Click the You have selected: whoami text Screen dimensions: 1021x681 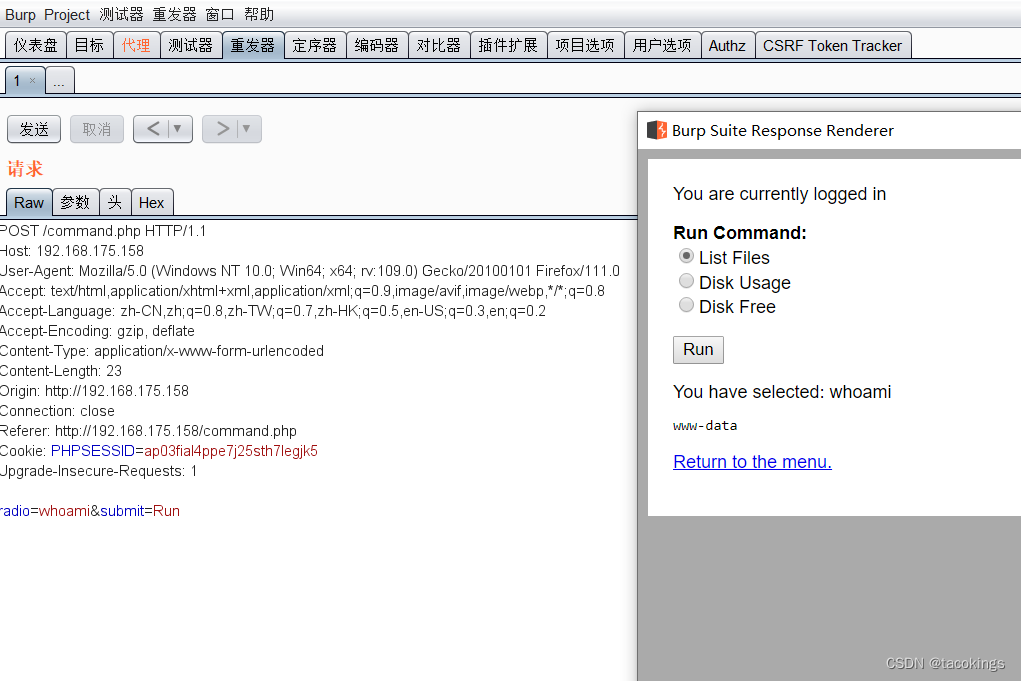pos(782,392)
